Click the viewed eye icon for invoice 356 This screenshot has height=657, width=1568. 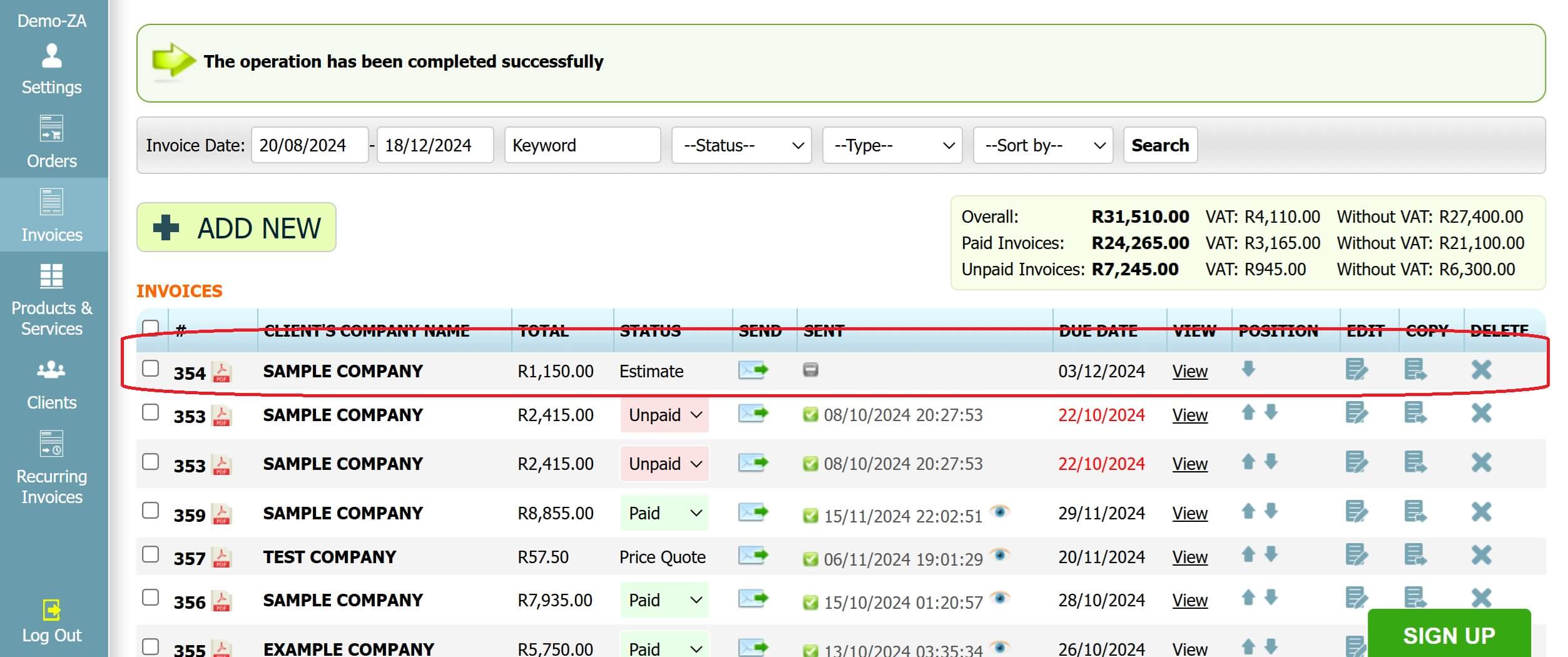coord(1000,598)
